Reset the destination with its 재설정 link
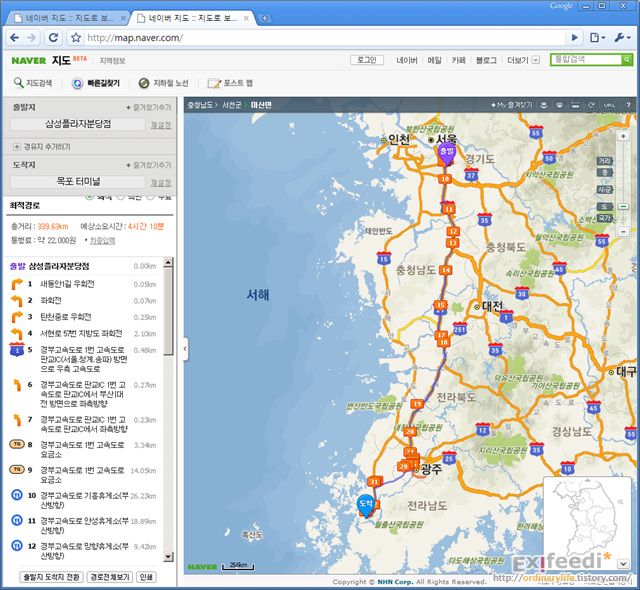The image size is (640, 590). tap(161, 183)
